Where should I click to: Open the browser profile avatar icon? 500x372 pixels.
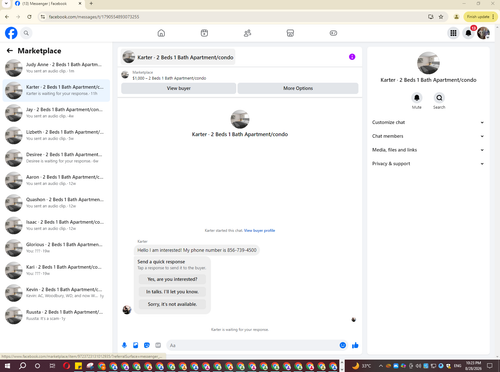(x=456, y=17)
